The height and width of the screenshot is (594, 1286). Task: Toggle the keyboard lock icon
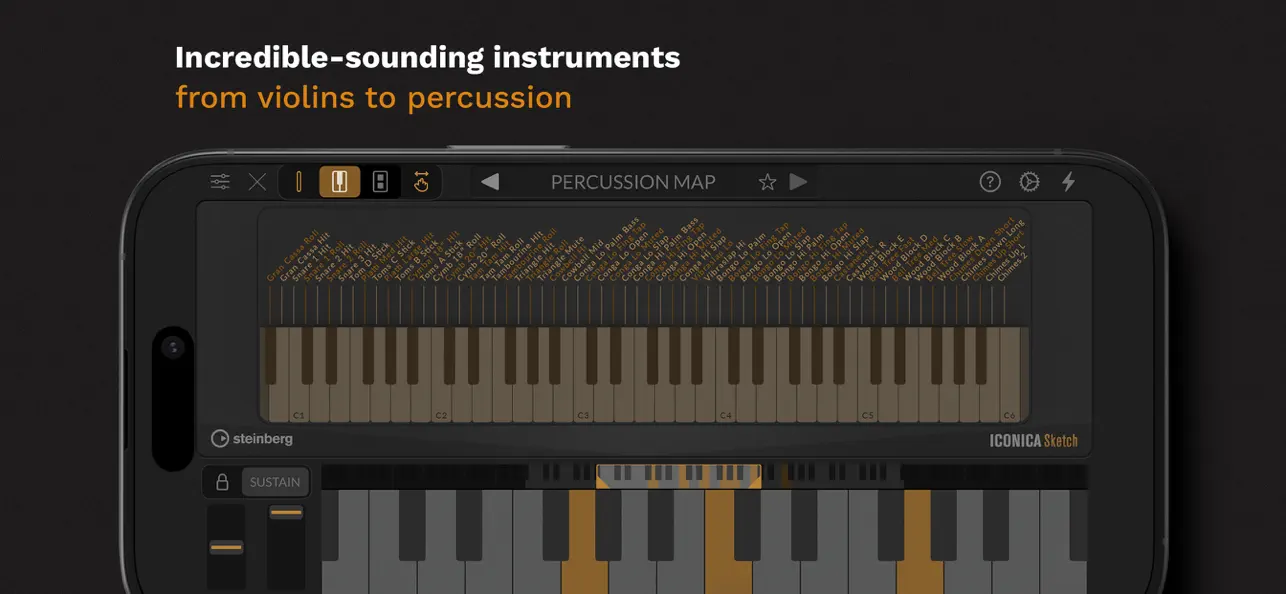pos(223,482)
